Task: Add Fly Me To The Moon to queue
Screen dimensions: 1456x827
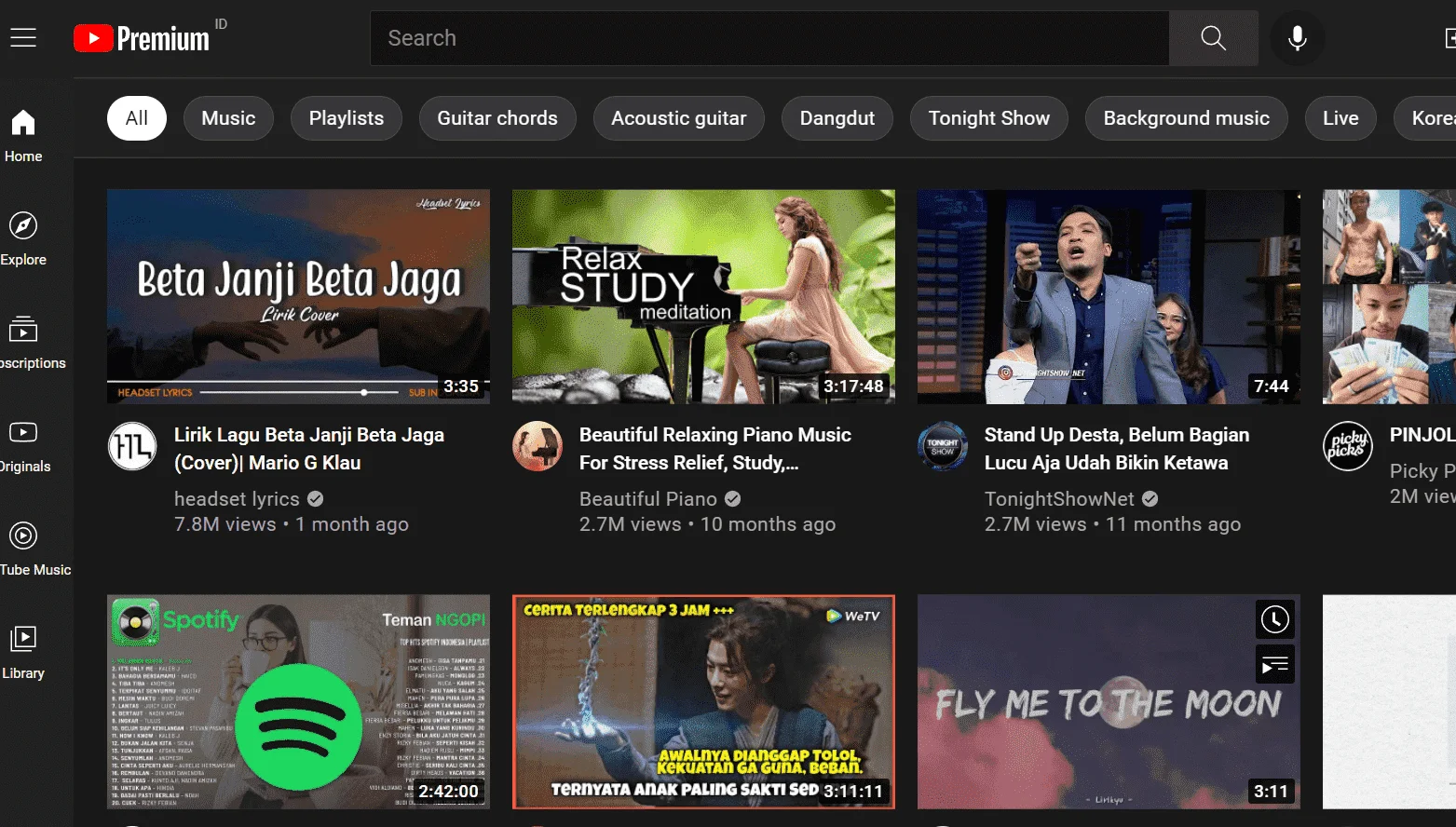Action: [x=1274, y=664]
